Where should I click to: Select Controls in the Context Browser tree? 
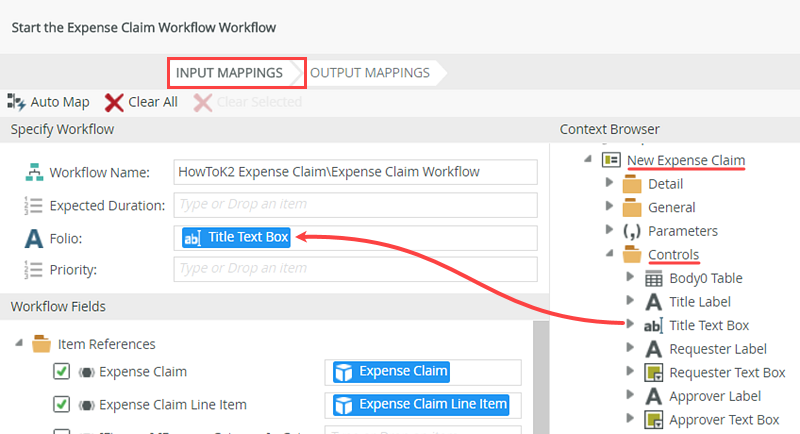click(x=673, y=254)
